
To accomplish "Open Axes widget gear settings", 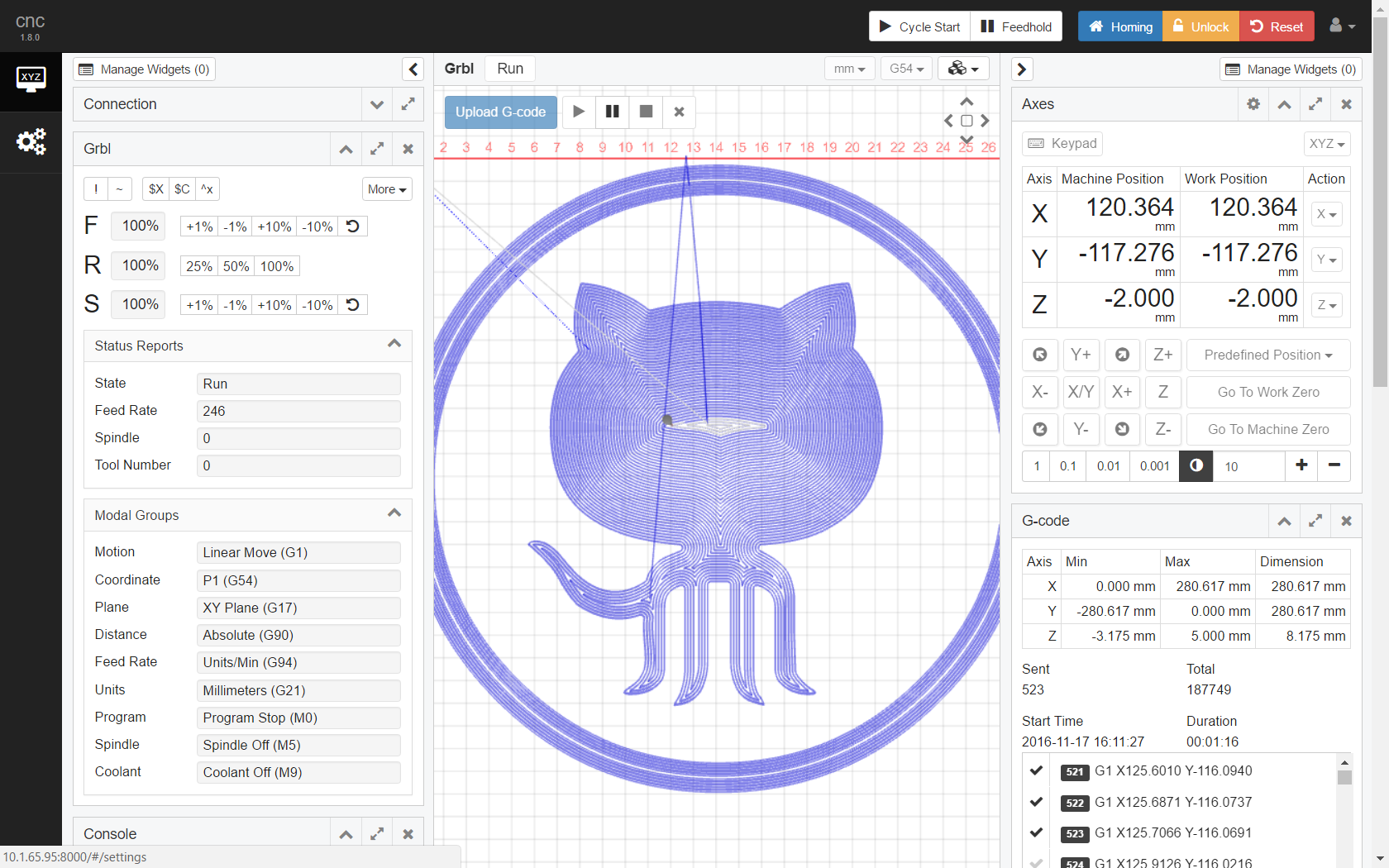I will [1253, 104].
